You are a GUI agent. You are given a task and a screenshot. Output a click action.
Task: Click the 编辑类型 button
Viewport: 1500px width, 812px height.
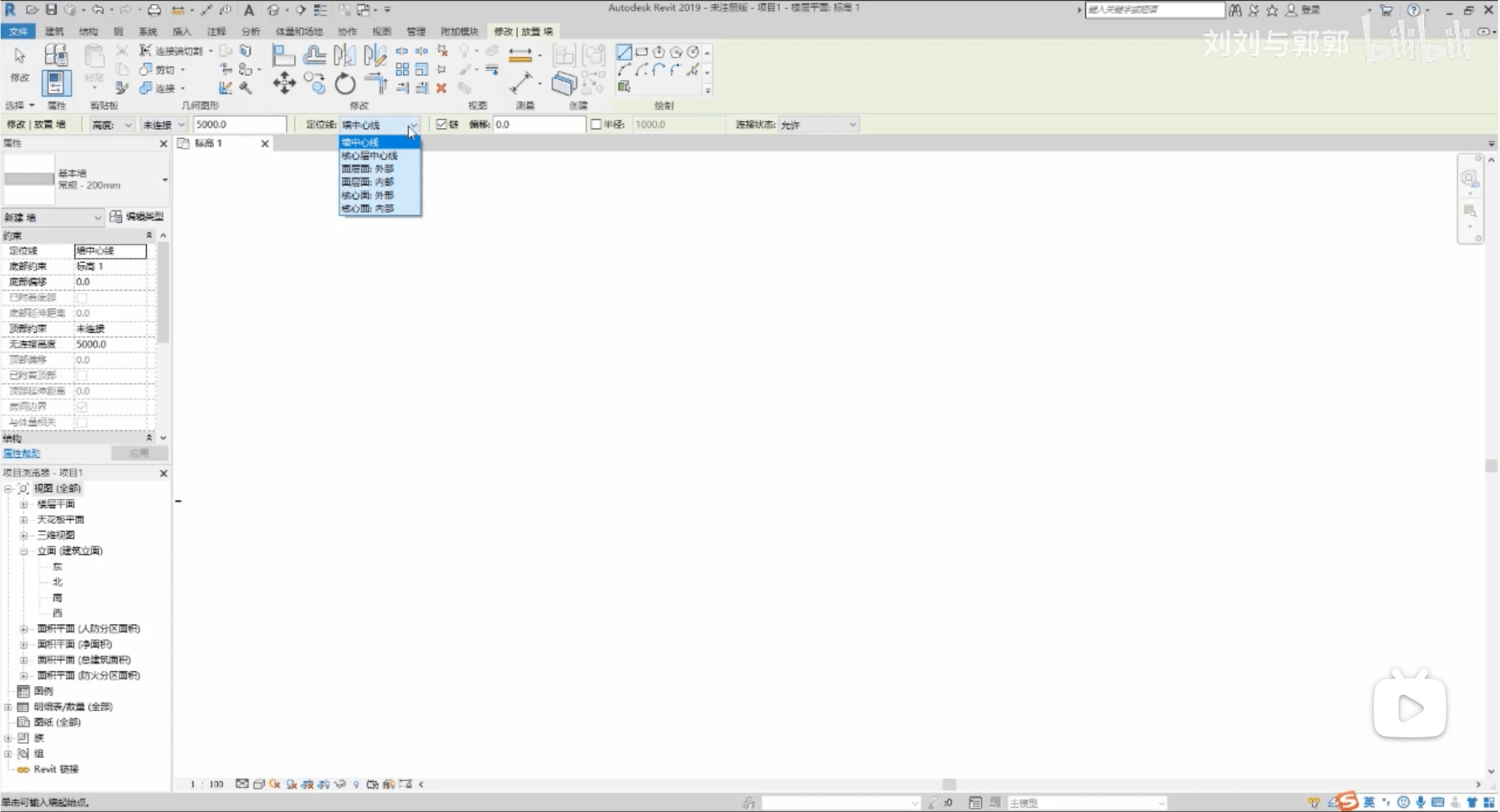click(x=137, y=217)
